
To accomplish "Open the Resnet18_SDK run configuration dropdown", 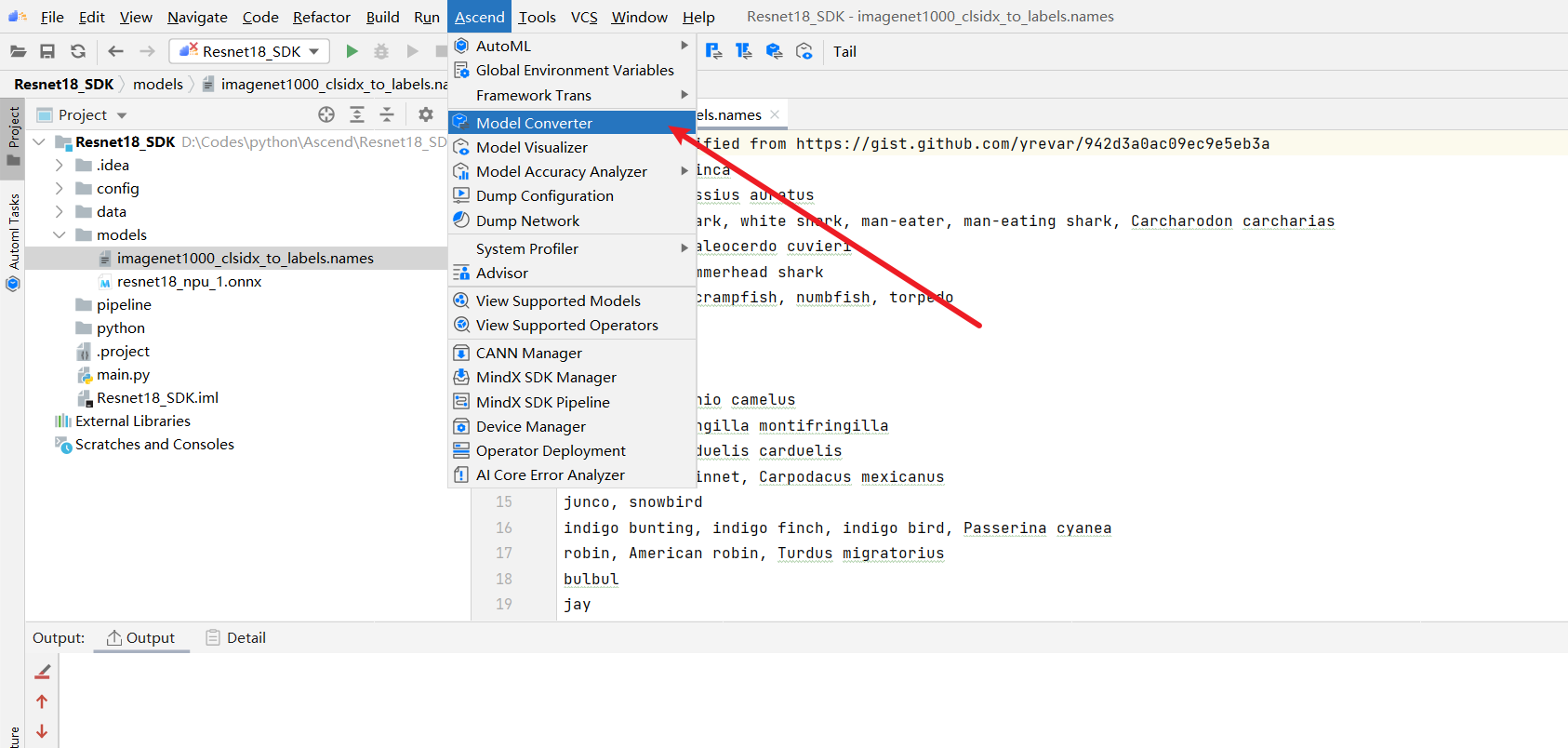I will pos(249,51).
